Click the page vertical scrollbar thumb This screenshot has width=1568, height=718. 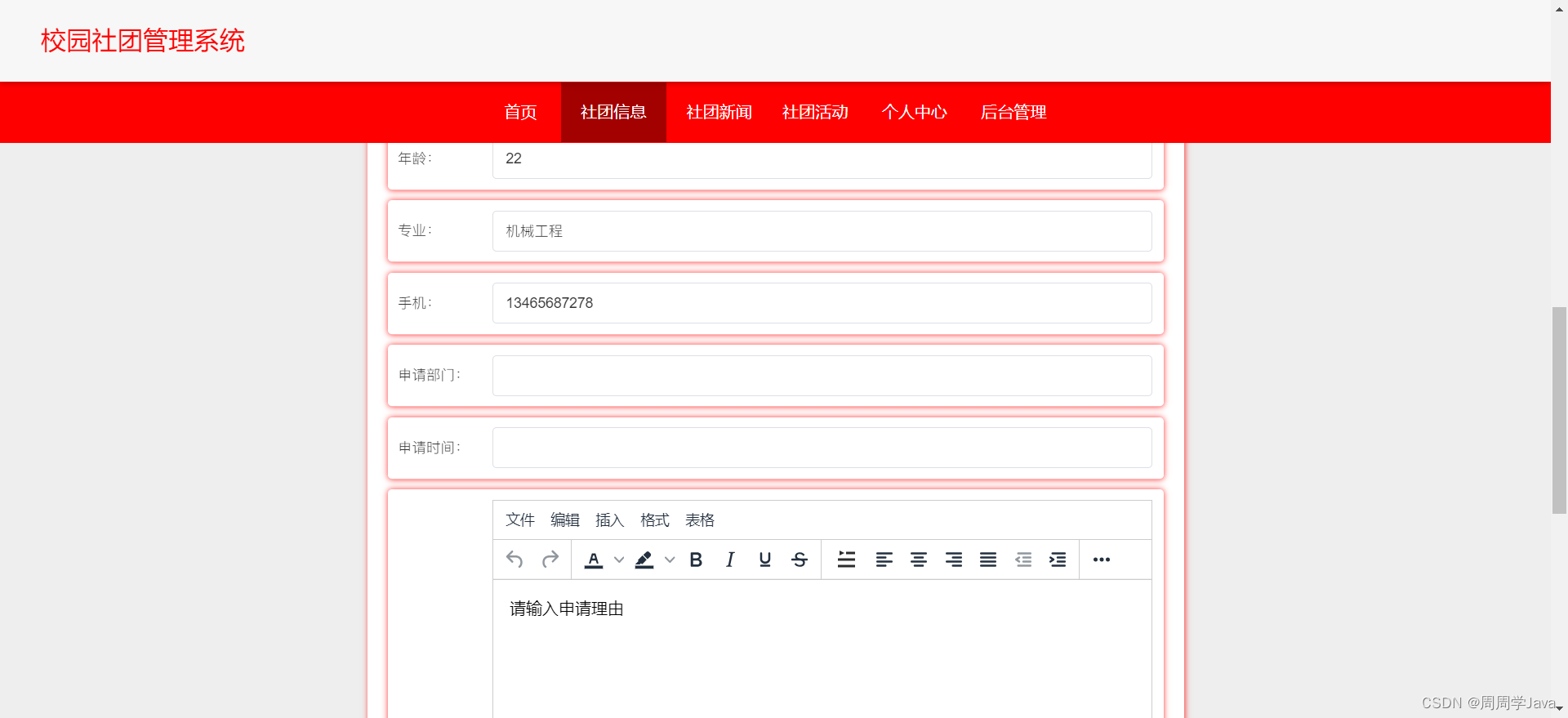click(x=1559, y=410)
